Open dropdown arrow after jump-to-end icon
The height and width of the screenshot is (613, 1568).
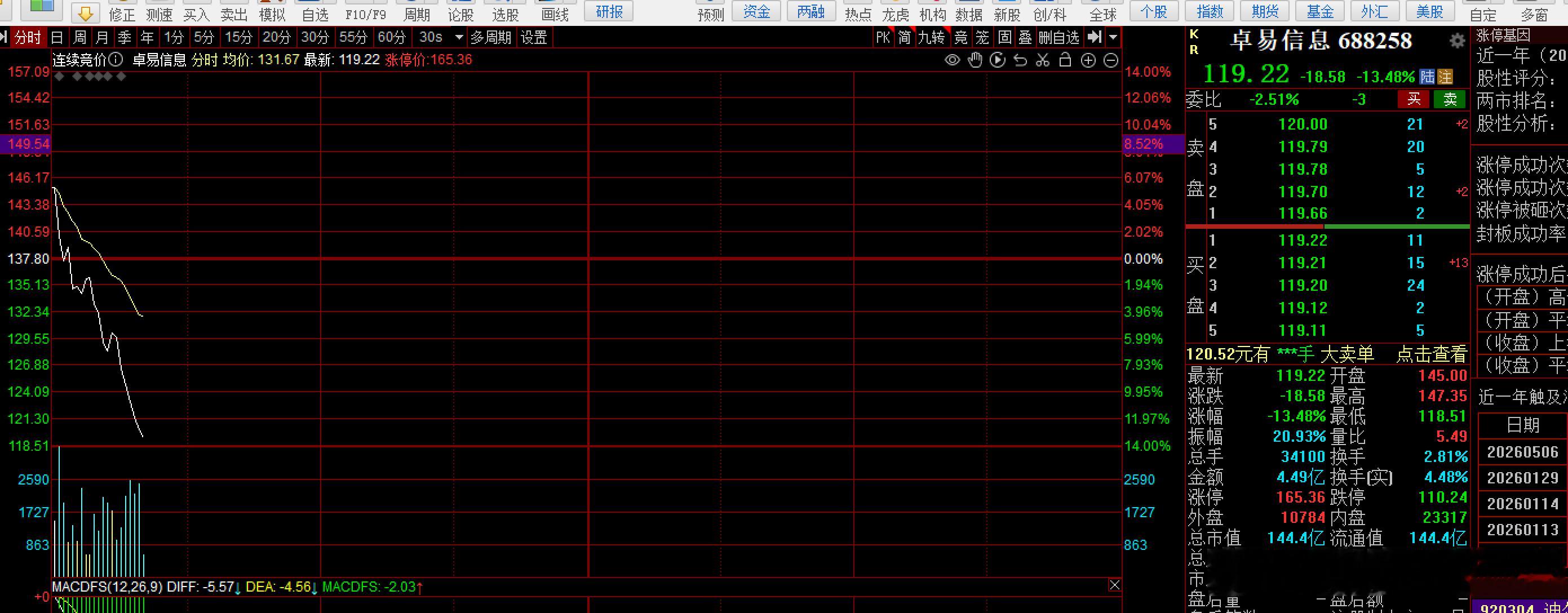tap(1113, 37)
